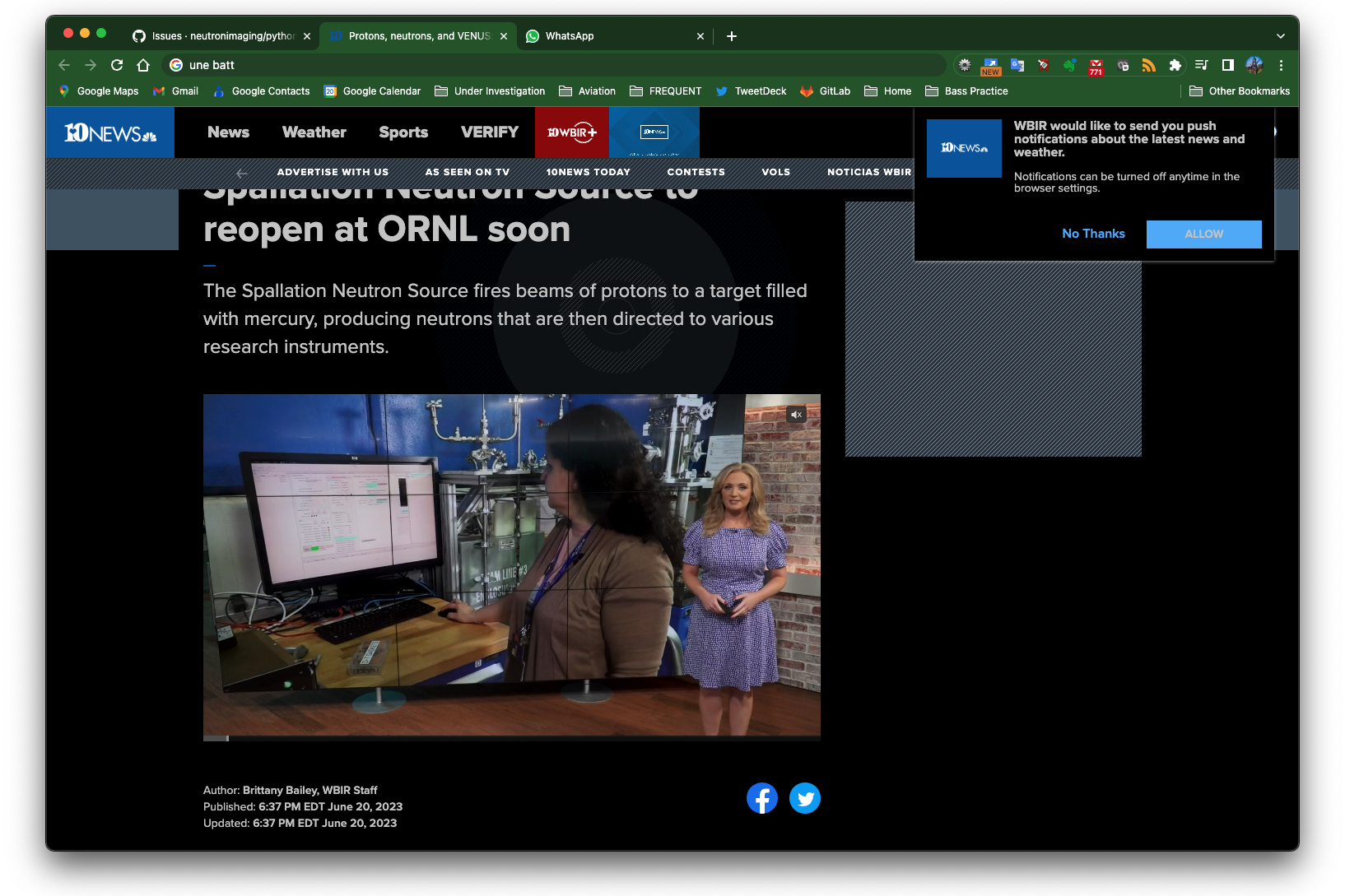
Task: Click the video progress bar
Action: (511, 738)
